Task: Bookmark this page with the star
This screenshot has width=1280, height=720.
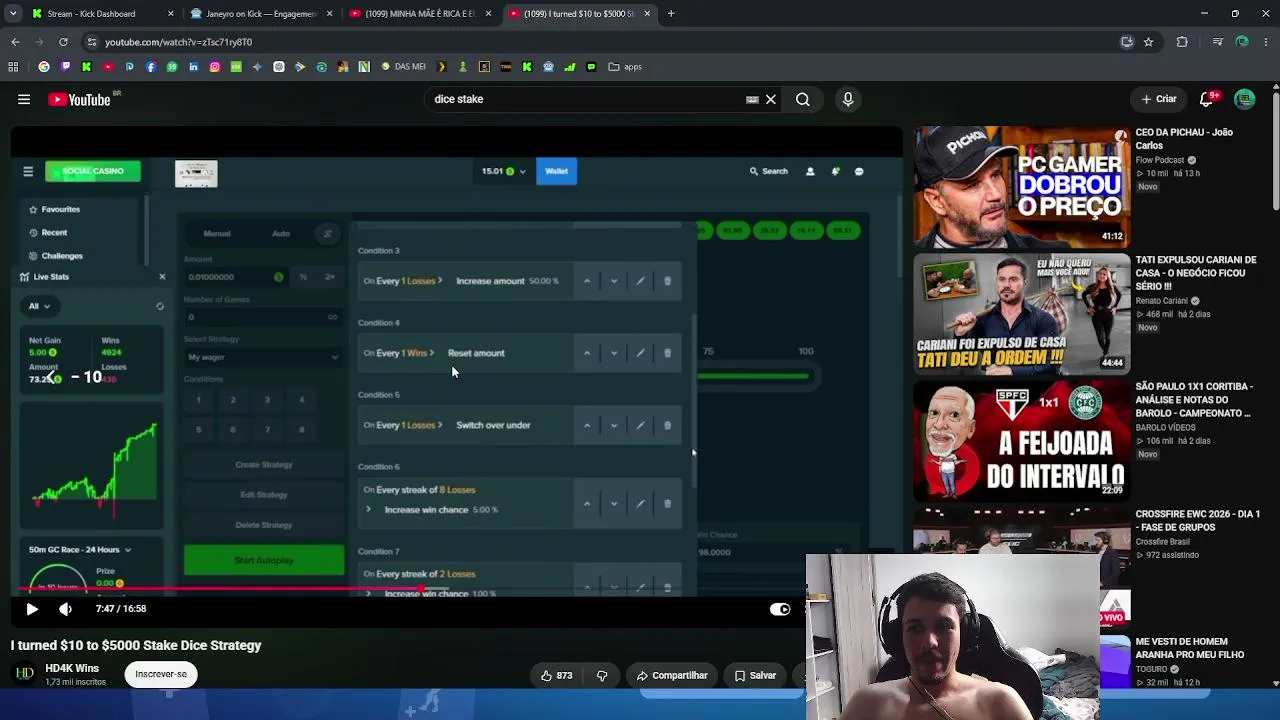Action: (x=1149, y=42)
